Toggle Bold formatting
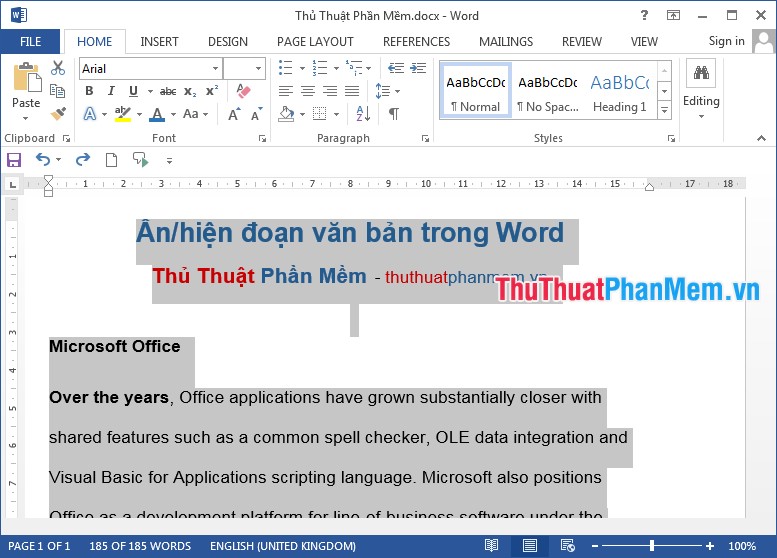This screenshot has width=777, height=558. pos(89,91)
